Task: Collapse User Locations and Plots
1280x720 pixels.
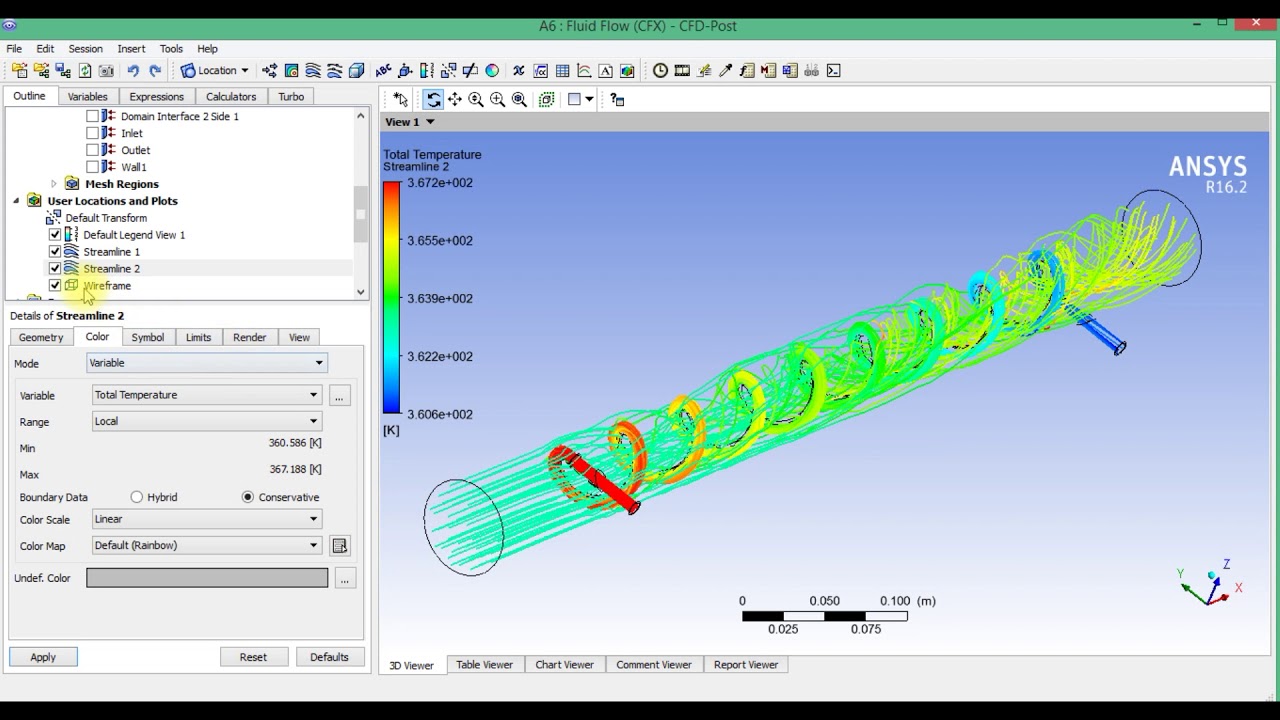Action: (16, 201)
